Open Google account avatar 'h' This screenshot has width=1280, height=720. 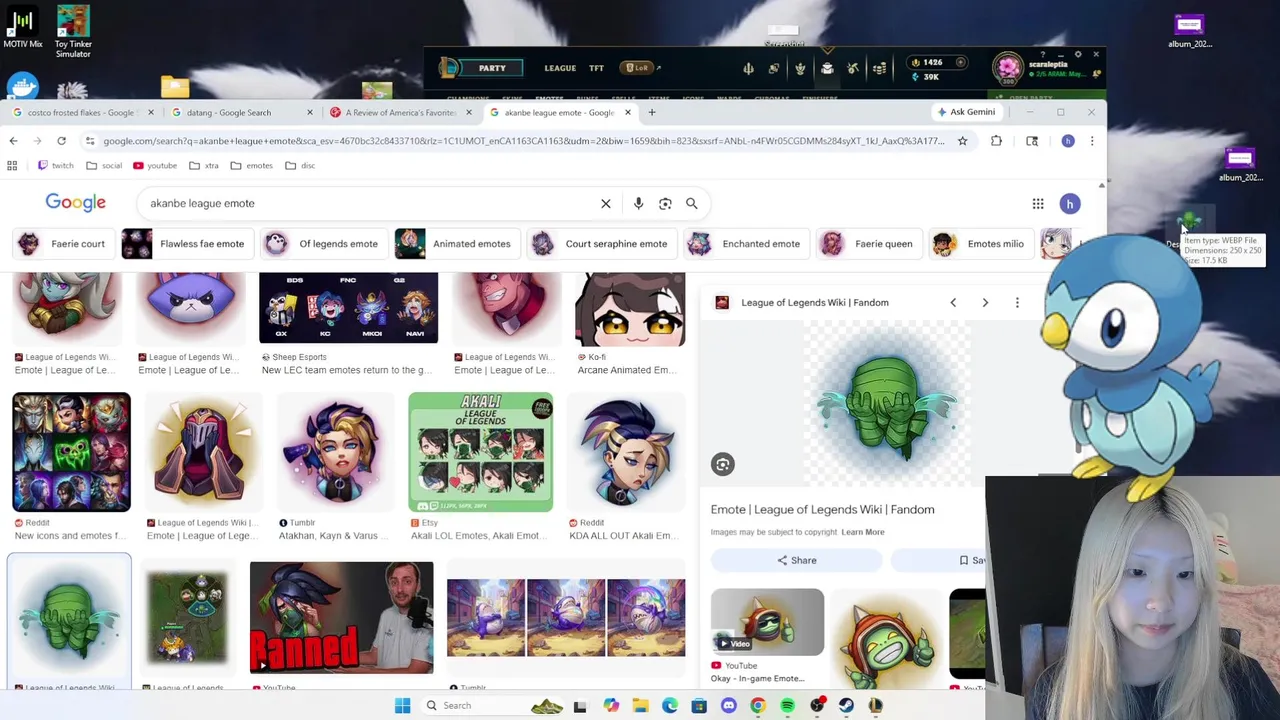[x=1070, y=204]
